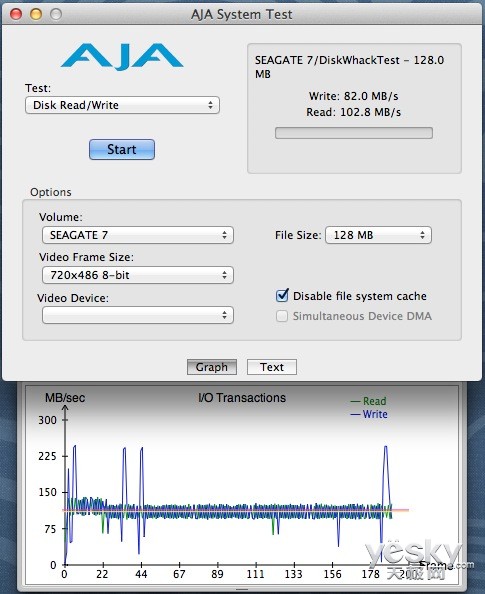Click the green Read legend entry
This screenshot has height=594, width=485.
tap(369, 401)
